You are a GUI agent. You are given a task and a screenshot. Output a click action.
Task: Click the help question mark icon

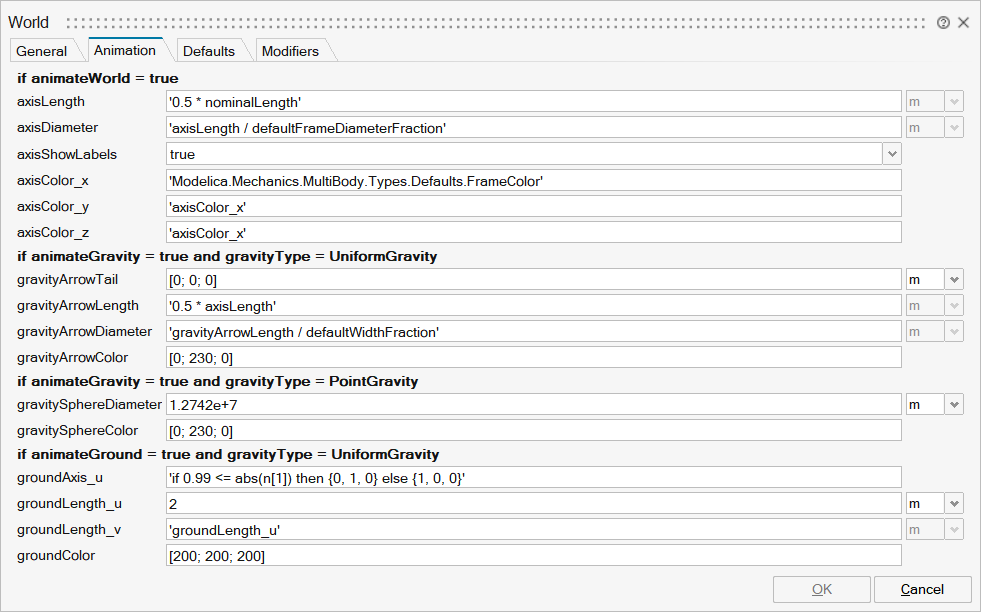click(943, 22)
